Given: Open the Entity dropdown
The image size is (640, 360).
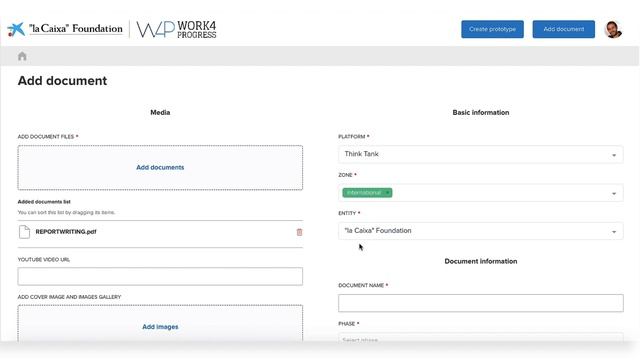Looking at the screenshot, I should point(480,231).
